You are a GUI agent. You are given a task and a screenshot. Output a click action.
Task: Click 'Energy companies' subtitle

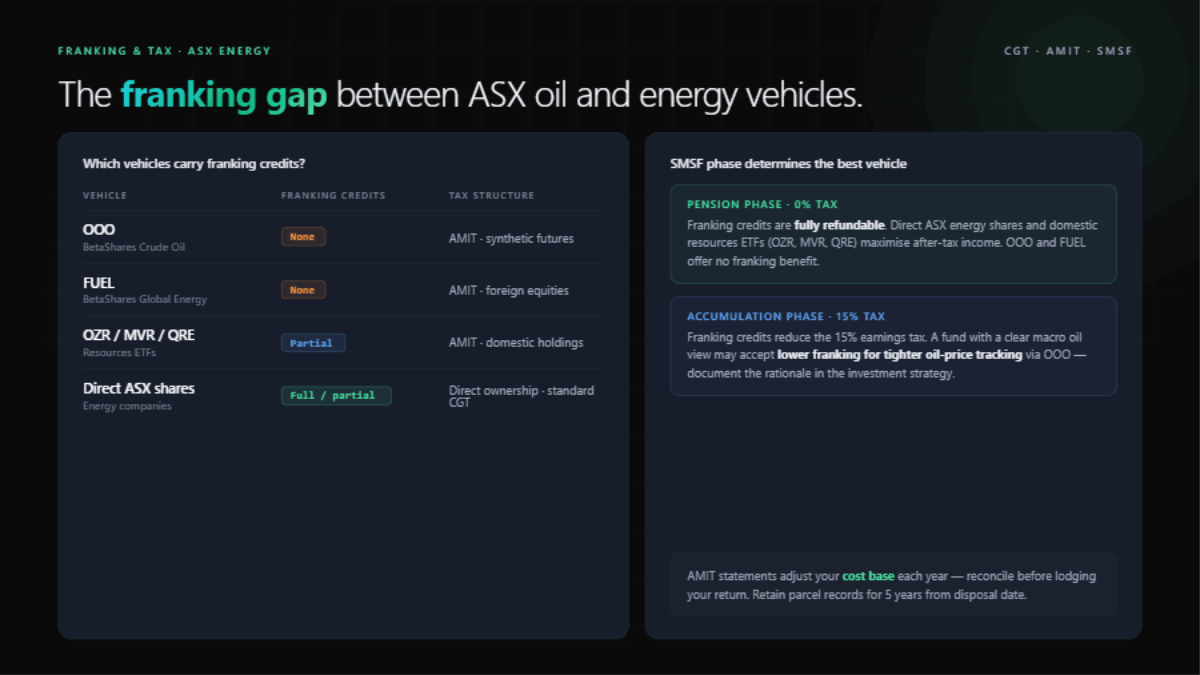(127, 406)
